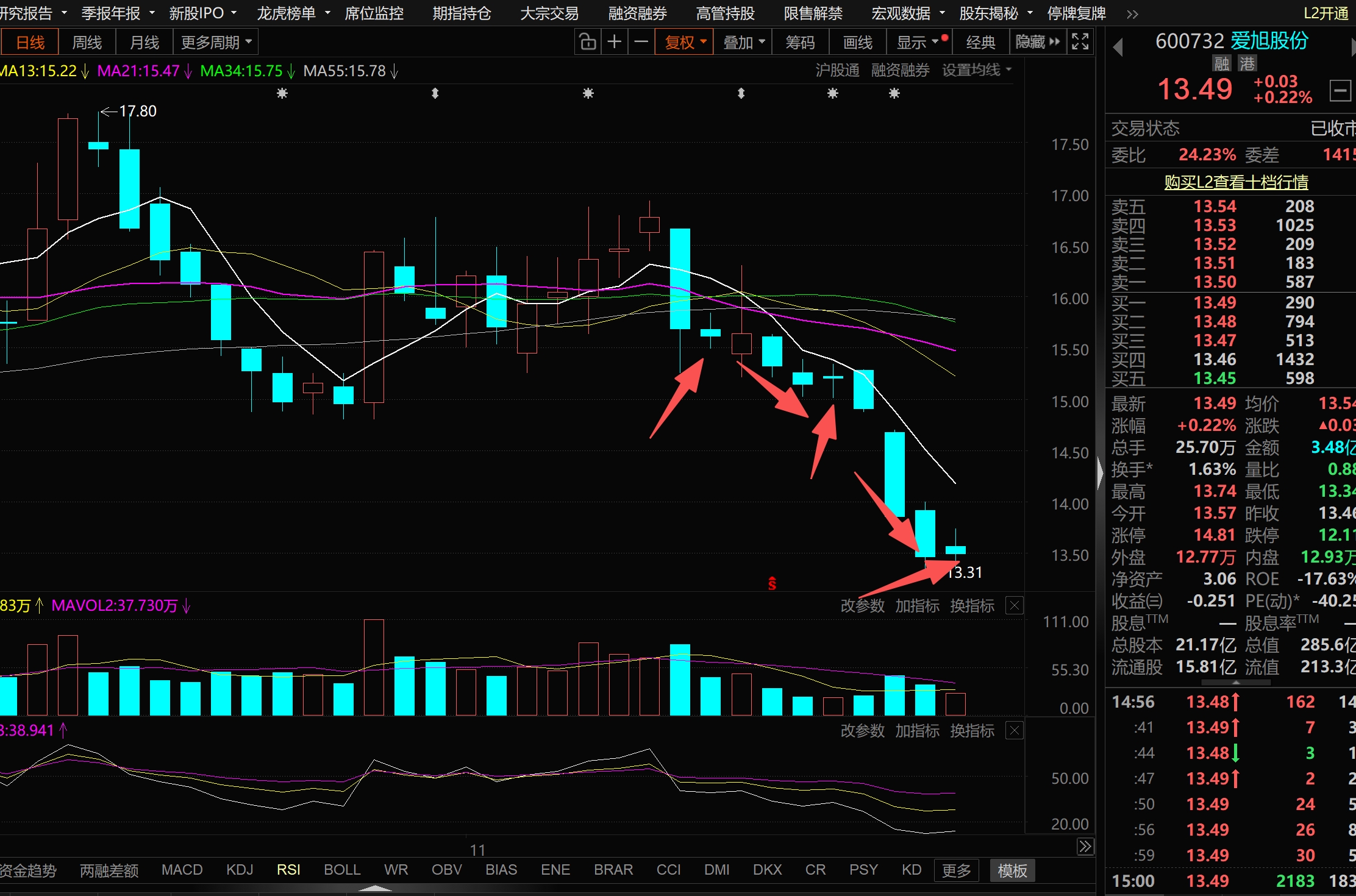Zoom out chart with minus icon
1356x896 pixels.
pyautogui.click(x=641, y=42)
